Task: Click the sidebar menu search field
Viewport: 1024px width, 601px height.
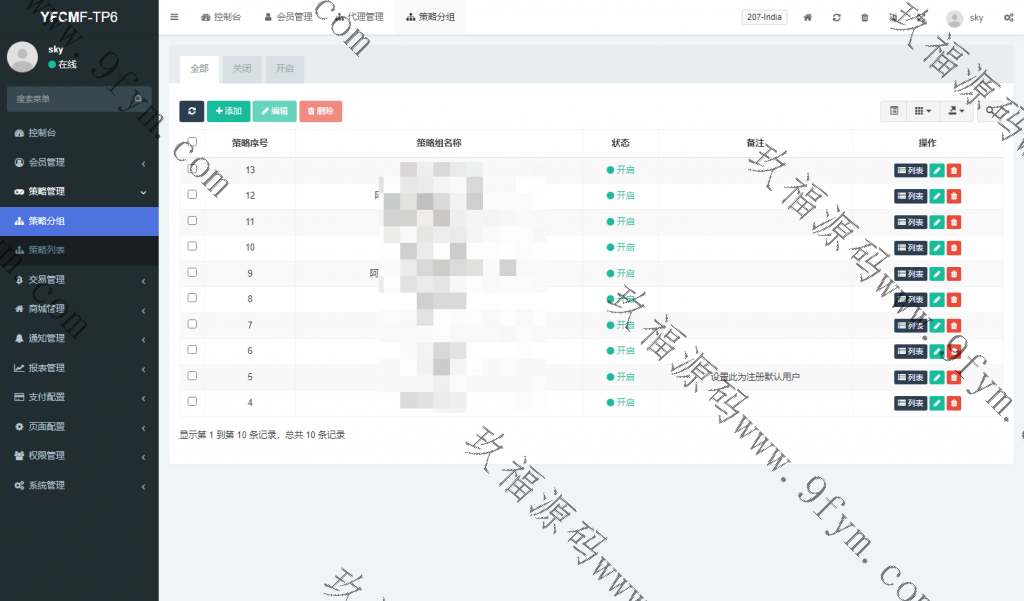Action: pyautogui.click(x=70, y=99)
